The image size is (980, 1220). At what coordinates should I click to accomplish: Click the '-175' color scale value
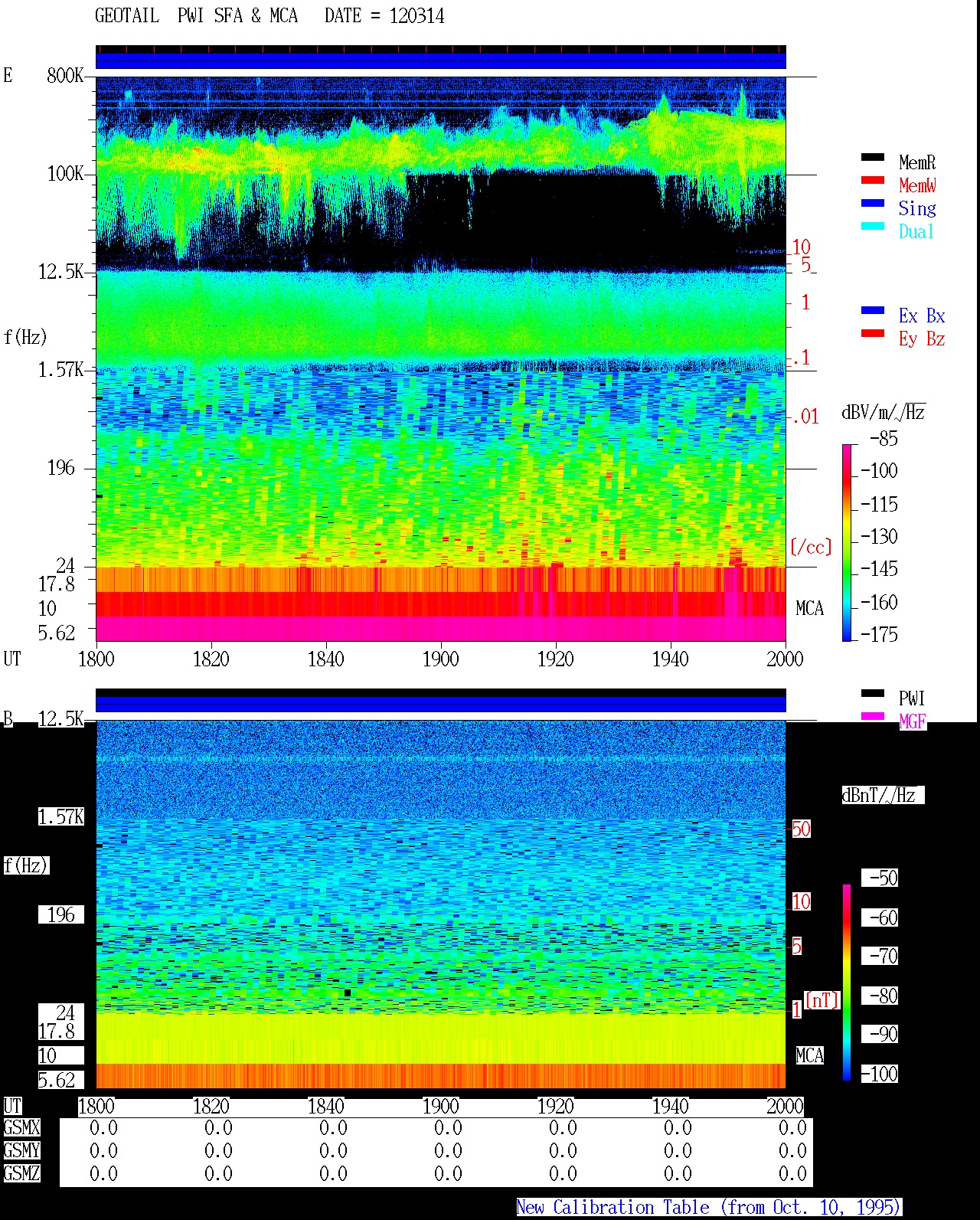point(879,634)
